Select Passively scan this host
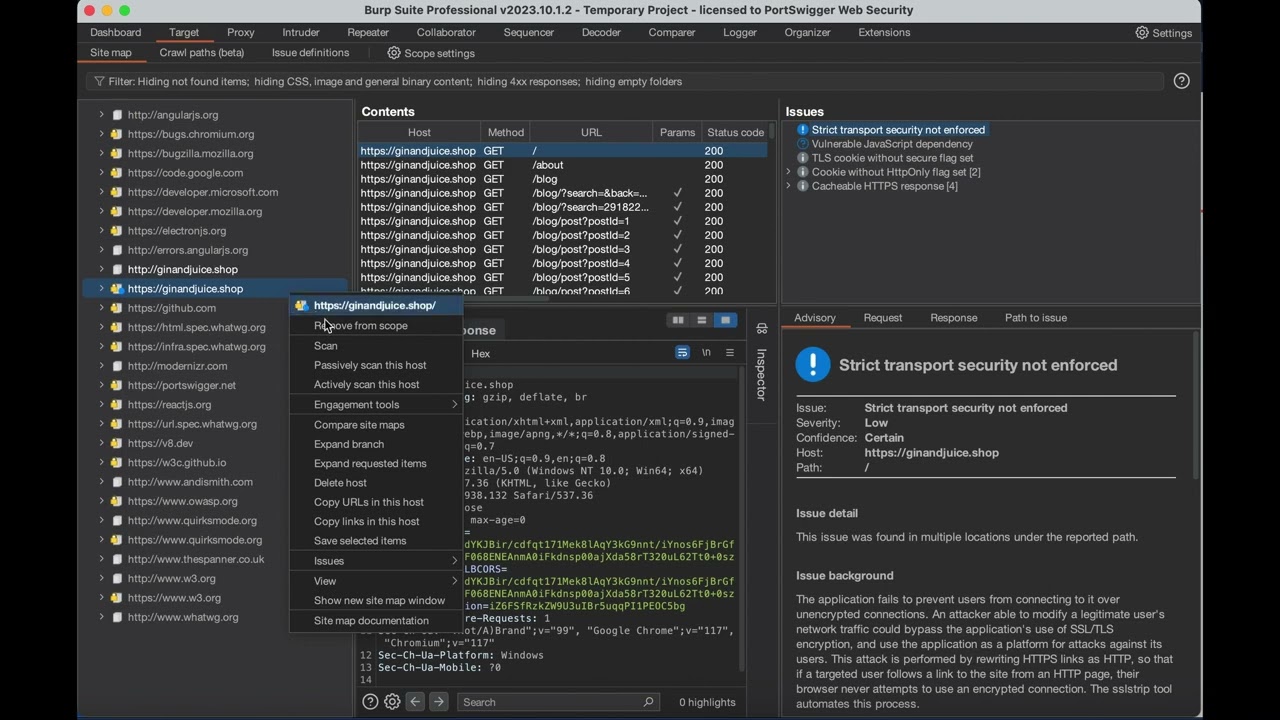 point(376,365)
